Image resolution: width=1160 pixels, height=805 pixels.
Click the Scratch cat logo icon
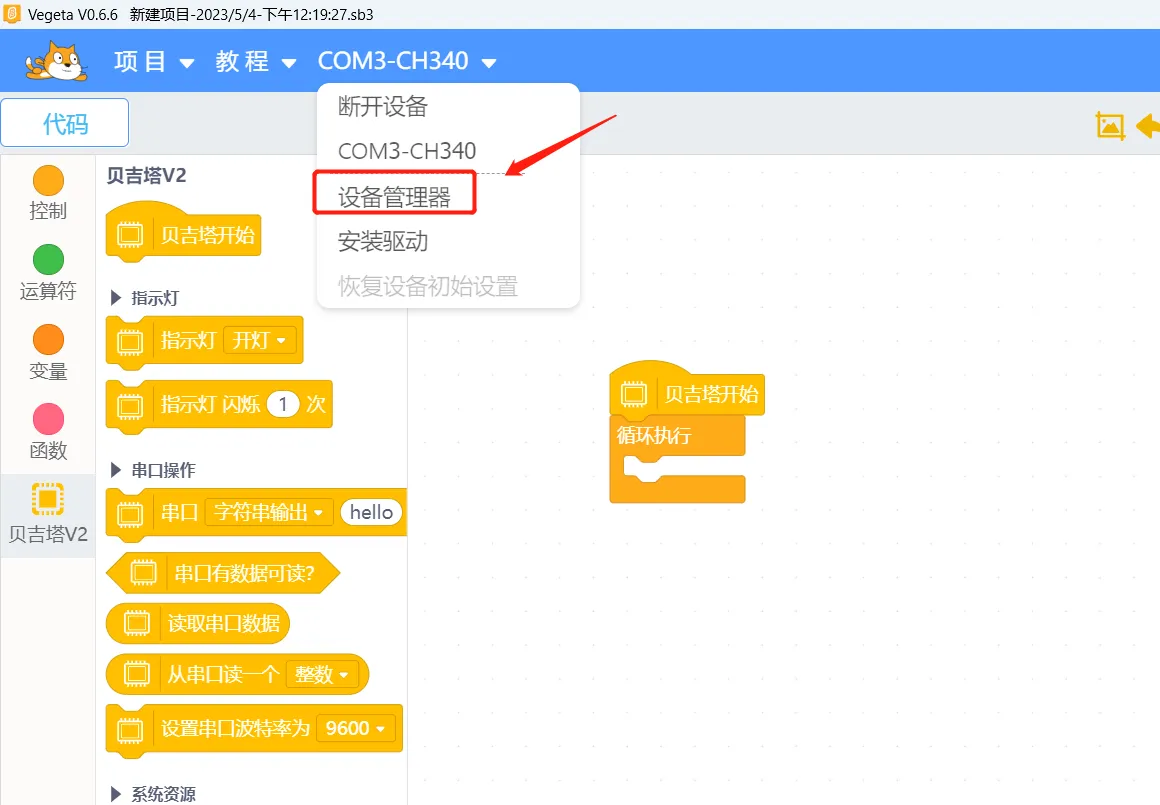pos(57,62)
